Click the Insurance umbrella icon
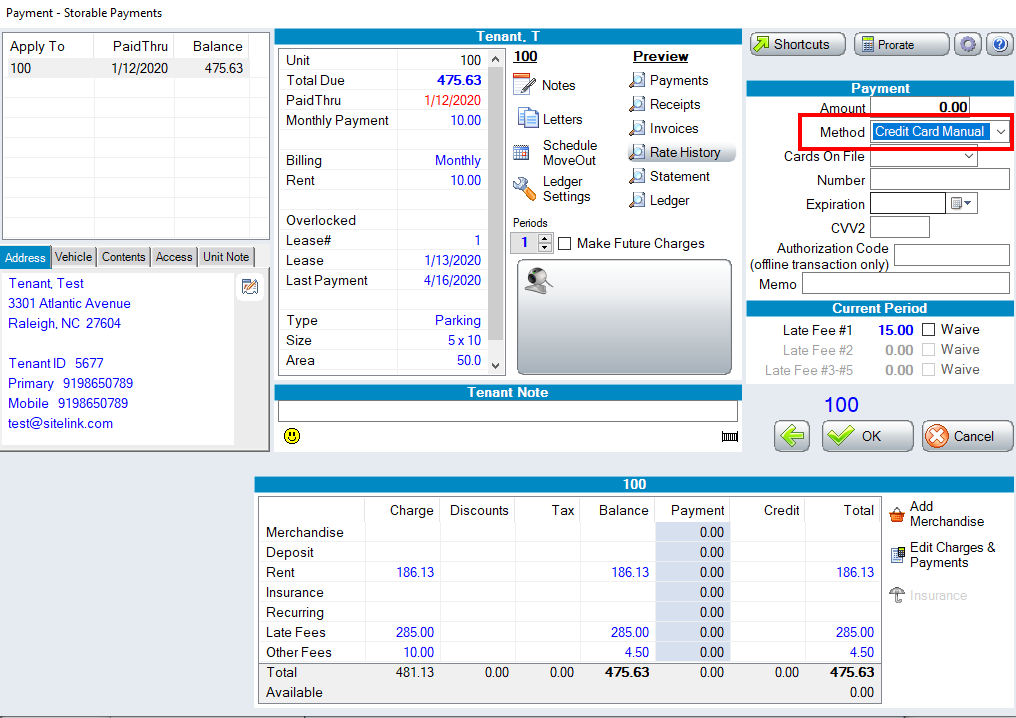1016x718 pixels. pyautogui.click(x=897, y=595)
